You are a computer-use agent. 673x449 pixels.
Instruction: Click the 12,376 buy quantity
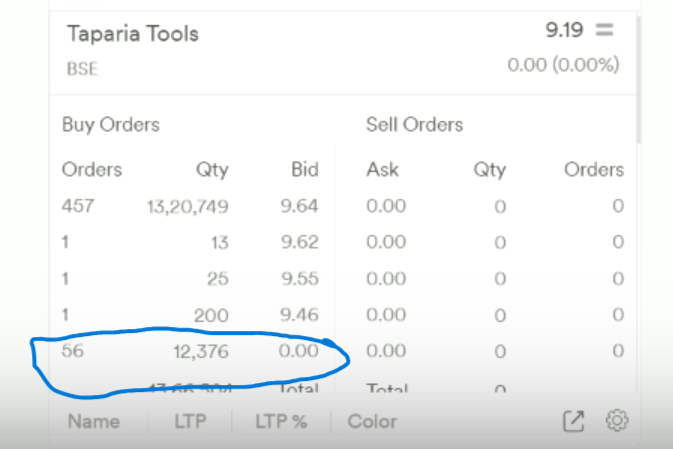tap(201, 352)
